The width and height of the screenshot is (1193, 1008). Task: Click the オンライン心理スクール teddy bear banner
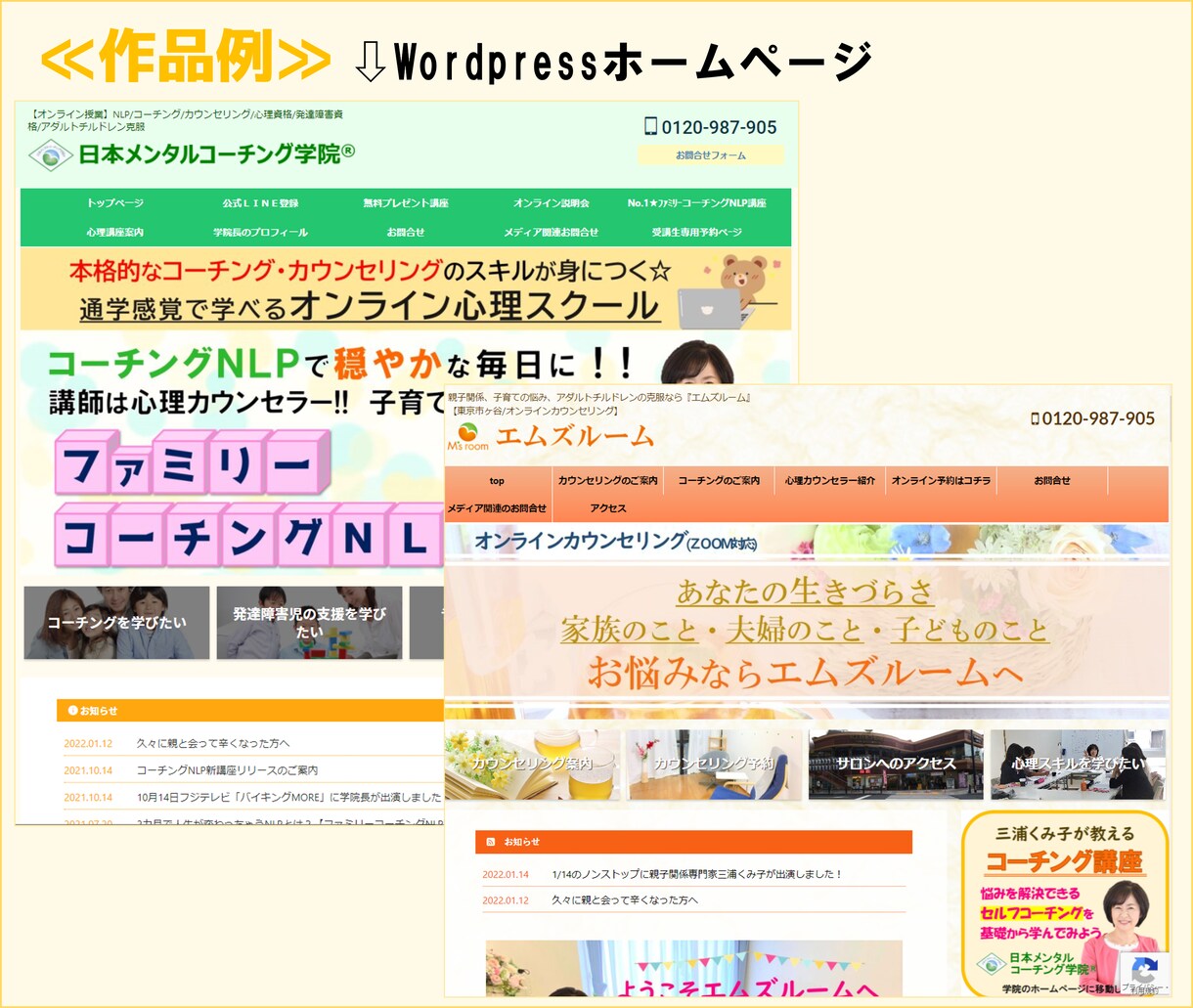pos(406,288)
